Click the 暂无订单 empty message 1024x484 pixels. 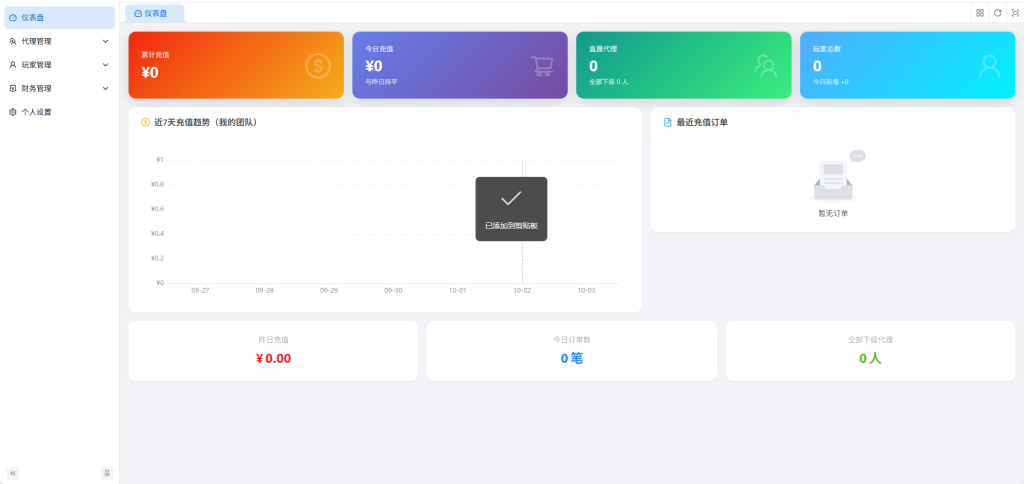coord(833,214)
